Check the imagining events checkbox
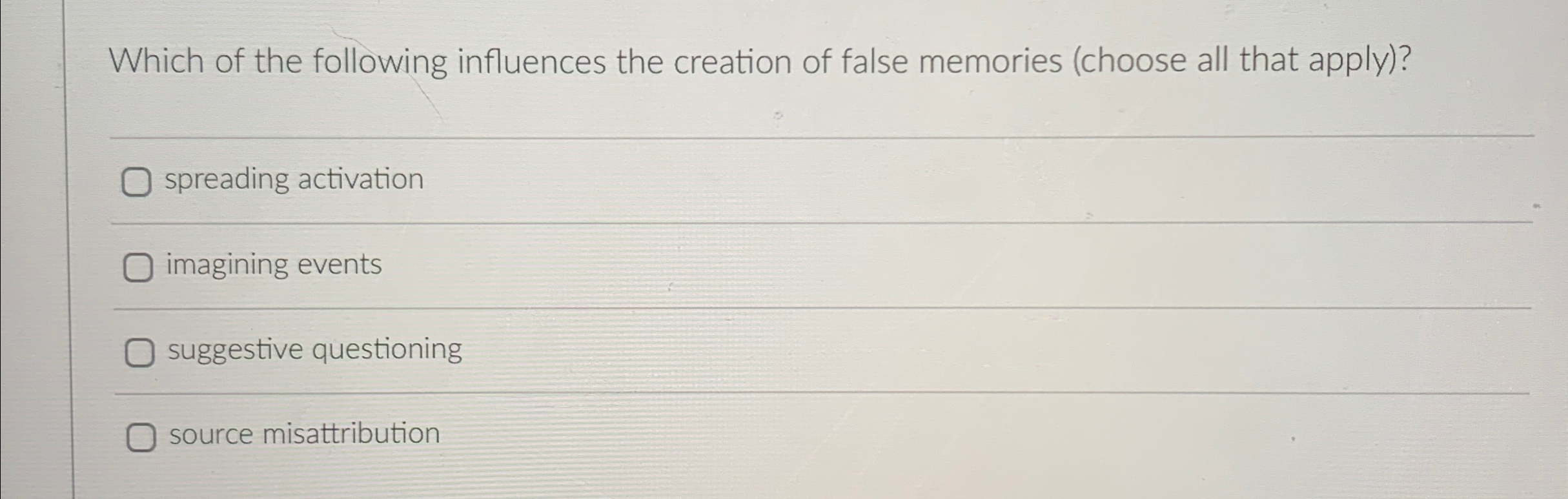 coord(138,267)
